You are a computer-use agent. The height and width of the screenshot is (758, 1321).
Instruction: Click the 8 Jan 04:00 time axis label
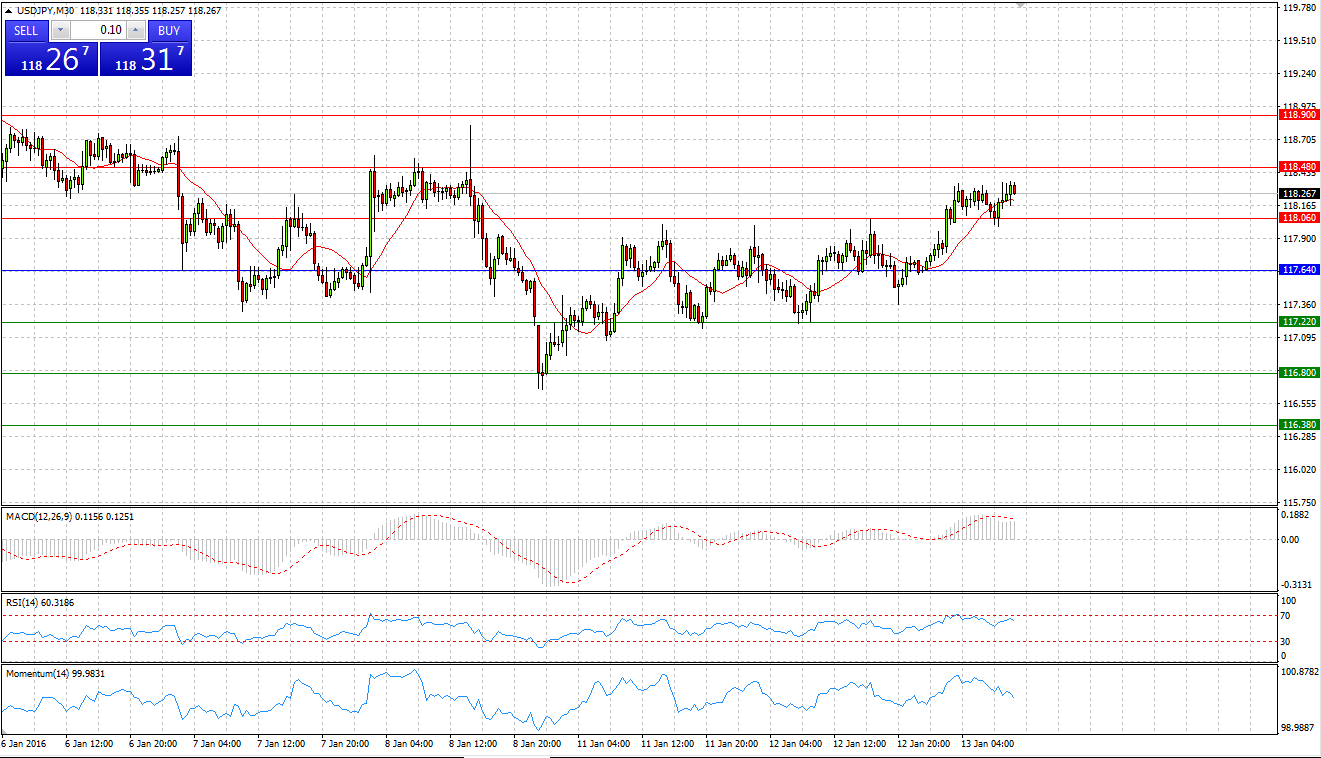(407, 744)
